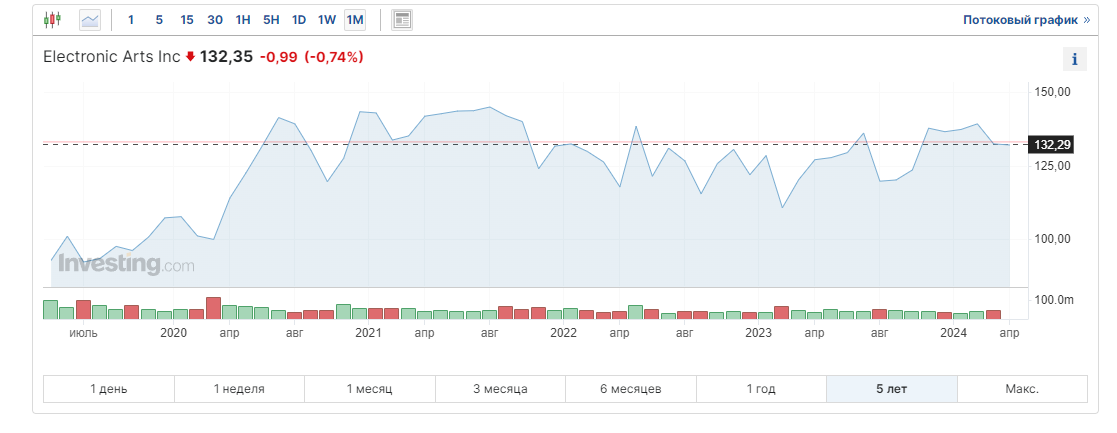Click the 132,35 current price
Screen dimensions: 1117x433
click(x=226, y=57)
